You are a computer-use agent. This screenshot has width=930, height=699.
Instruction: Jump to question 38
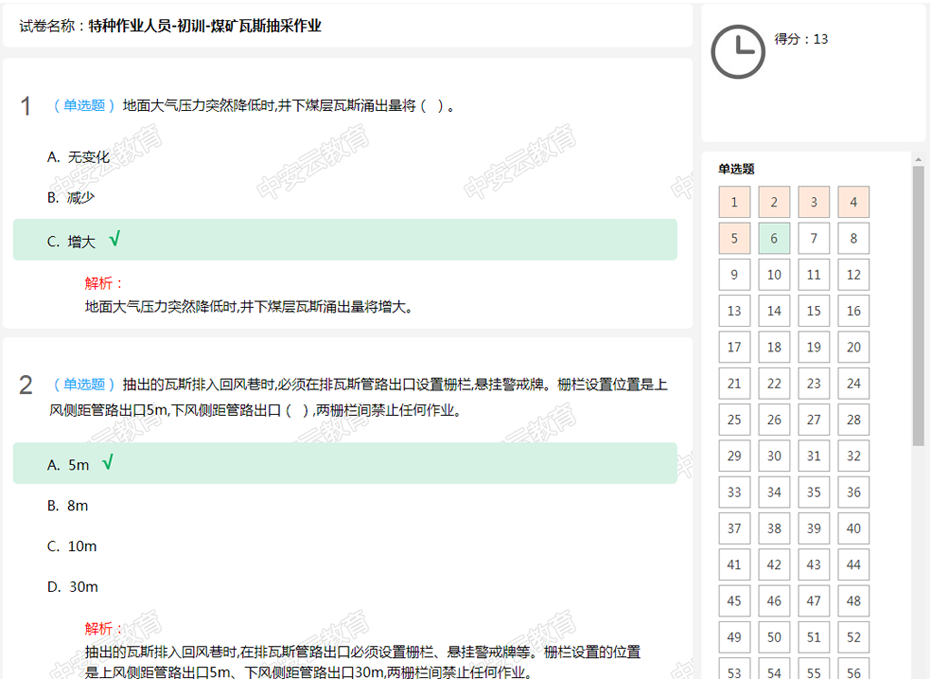[774, 528]
